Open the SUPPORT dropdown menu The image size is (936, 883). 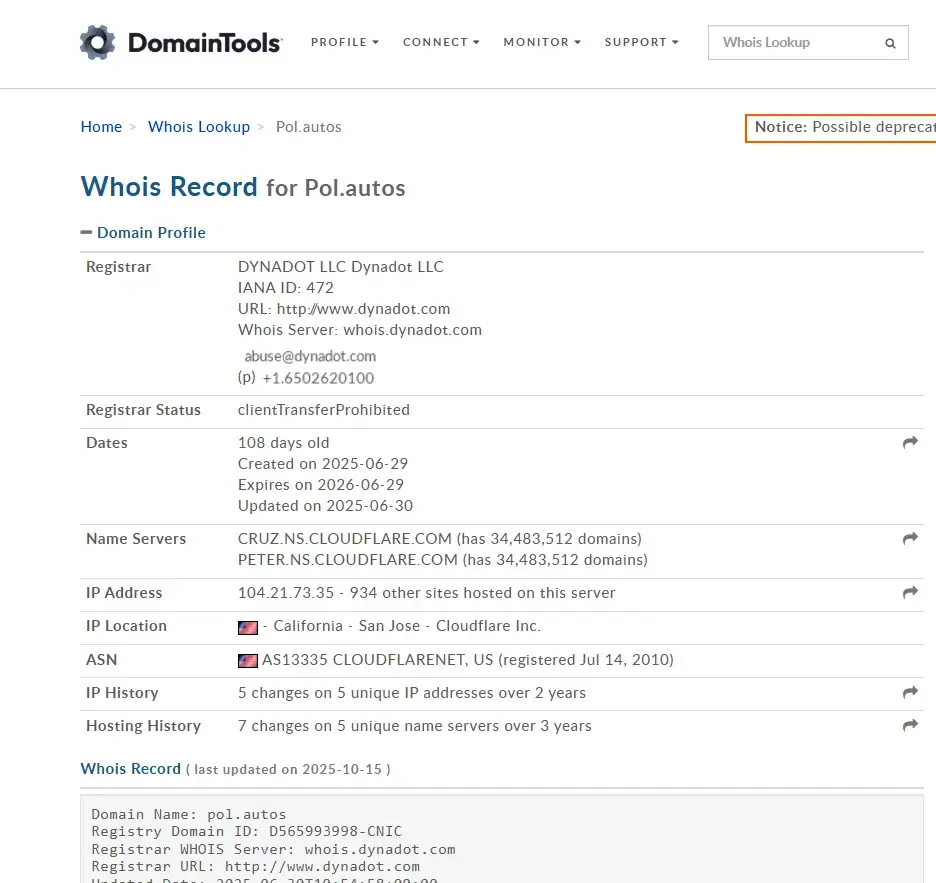642,42
